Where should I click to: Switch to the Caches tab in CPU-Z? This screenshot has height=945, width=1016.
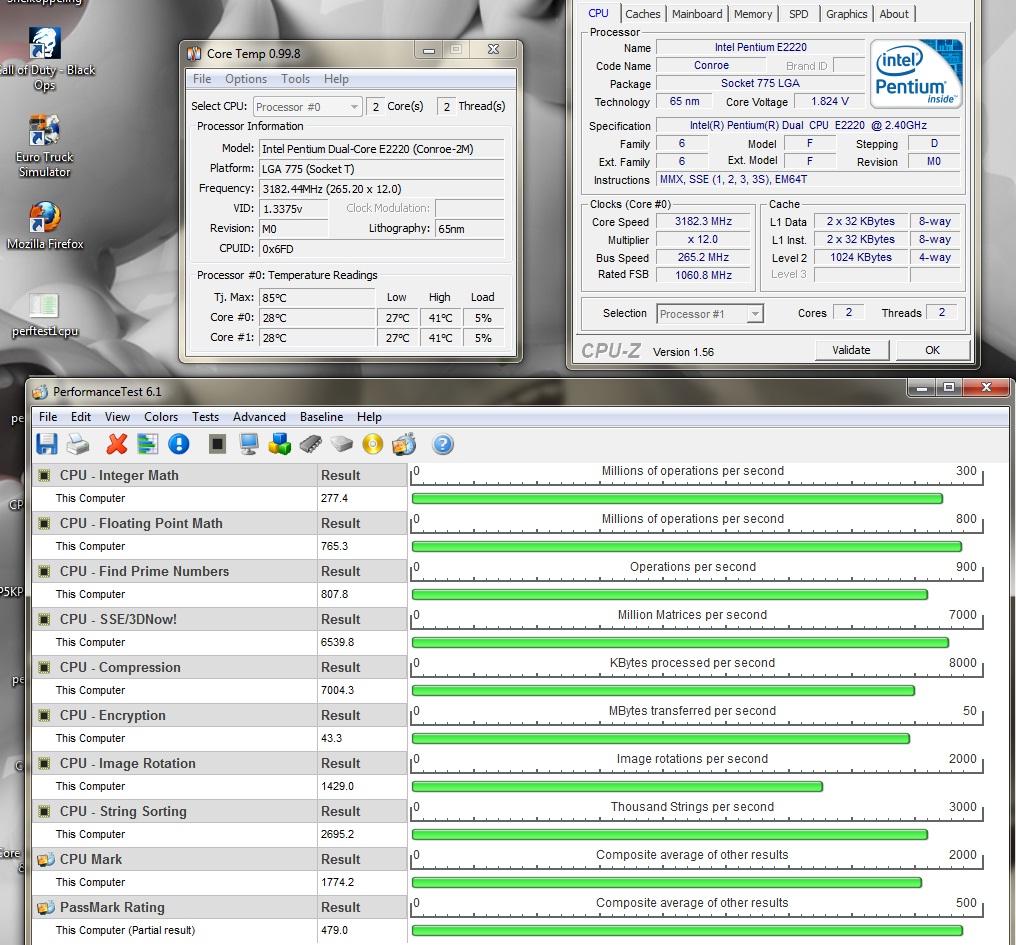pyautogui.click(x=642, y=14)
